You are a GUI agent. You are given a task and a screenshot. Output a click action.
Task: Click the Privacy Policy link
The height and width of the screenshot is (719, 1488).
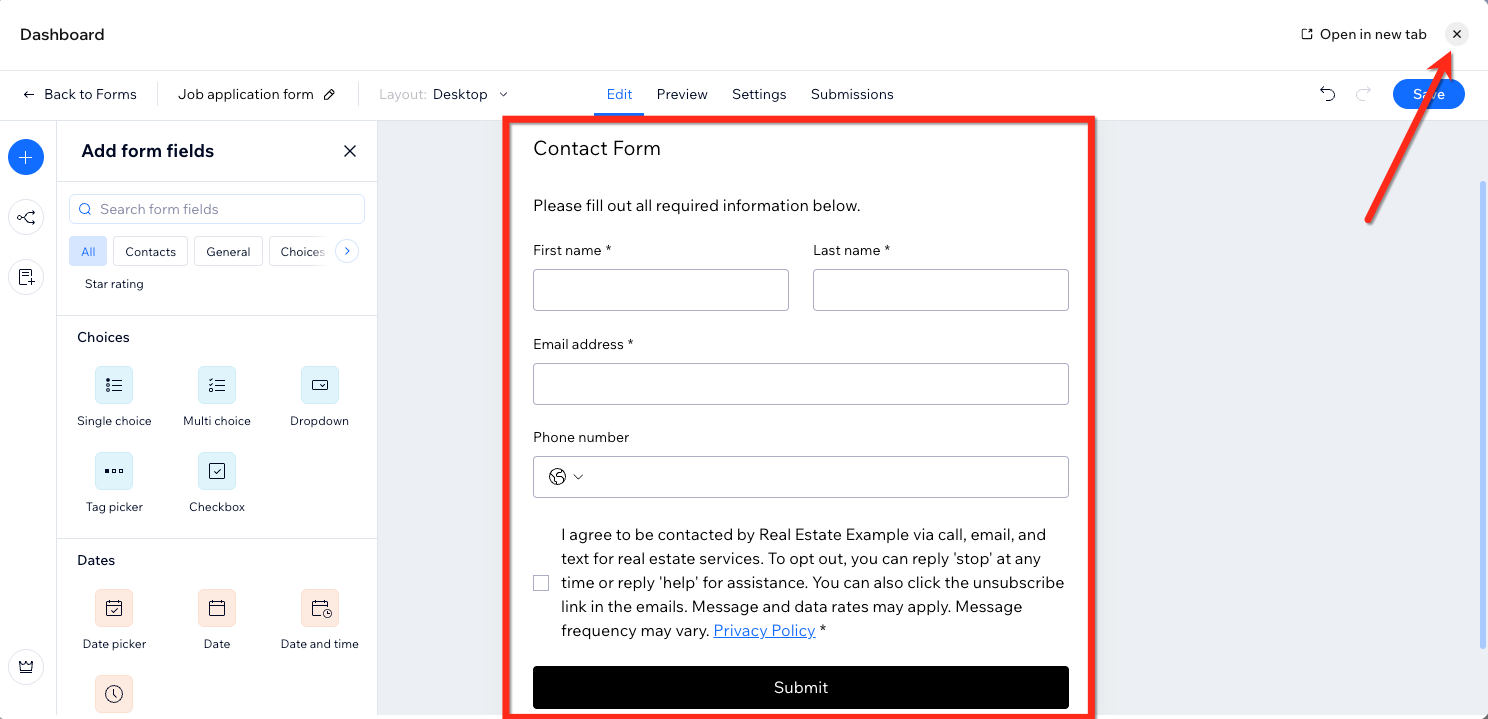pos(764,631)
